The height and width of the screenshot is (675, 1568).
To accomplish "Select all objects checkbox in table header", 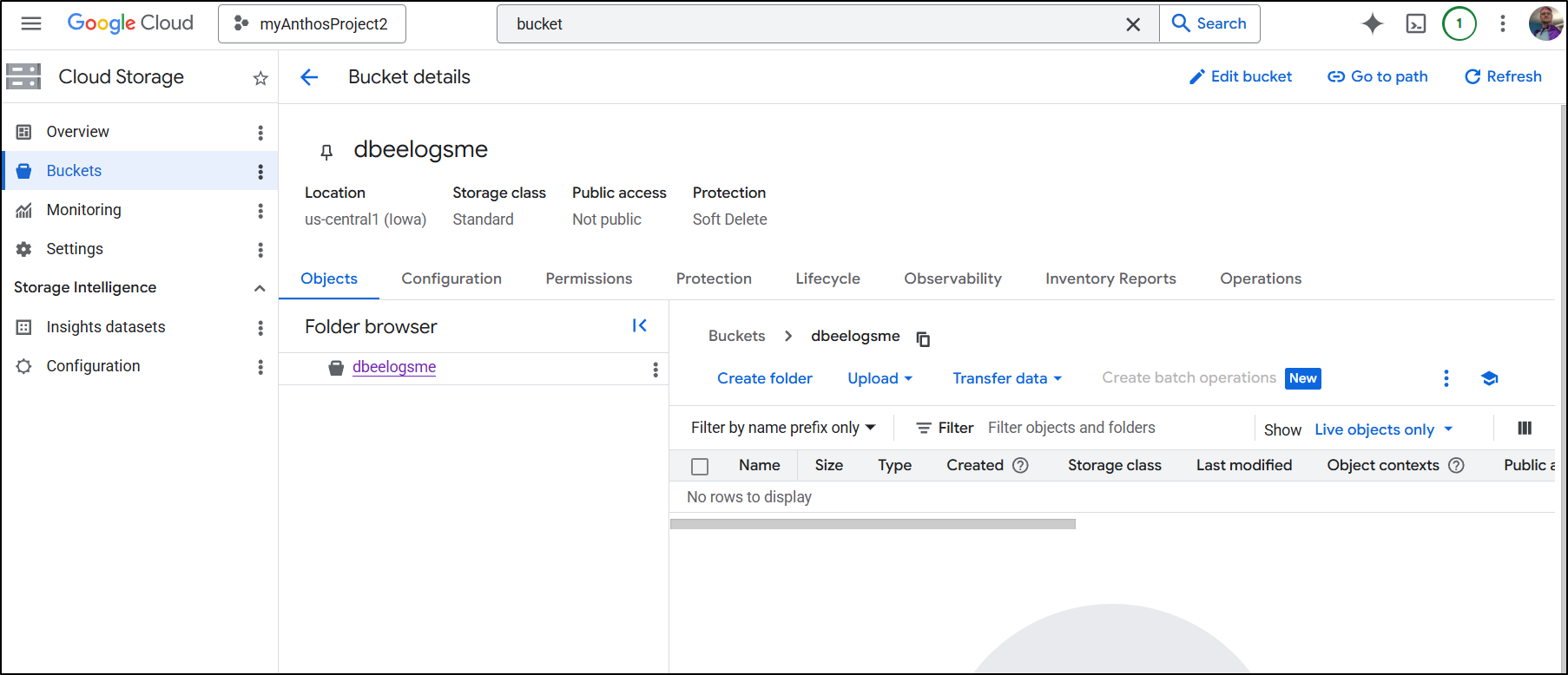I will tap(700, 466).
